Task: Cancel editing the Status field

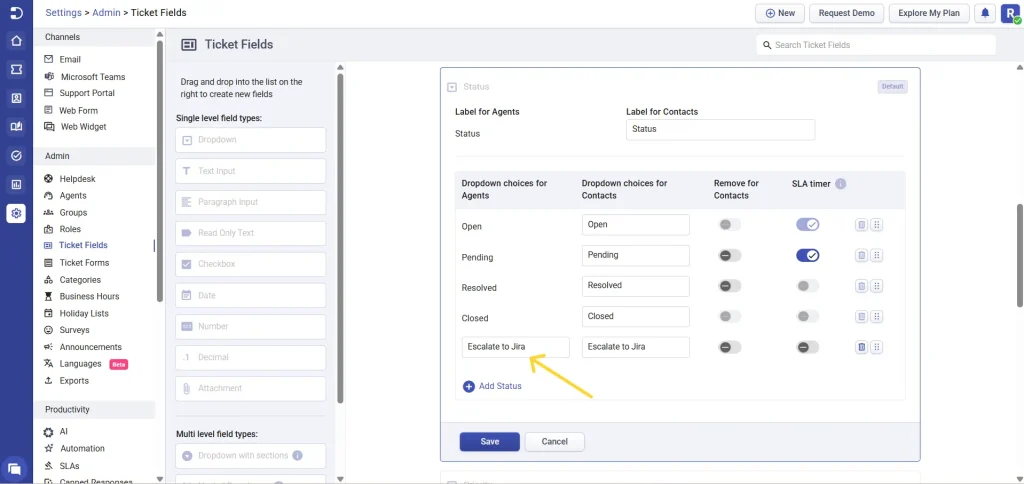Action: [x=554, y=442]
